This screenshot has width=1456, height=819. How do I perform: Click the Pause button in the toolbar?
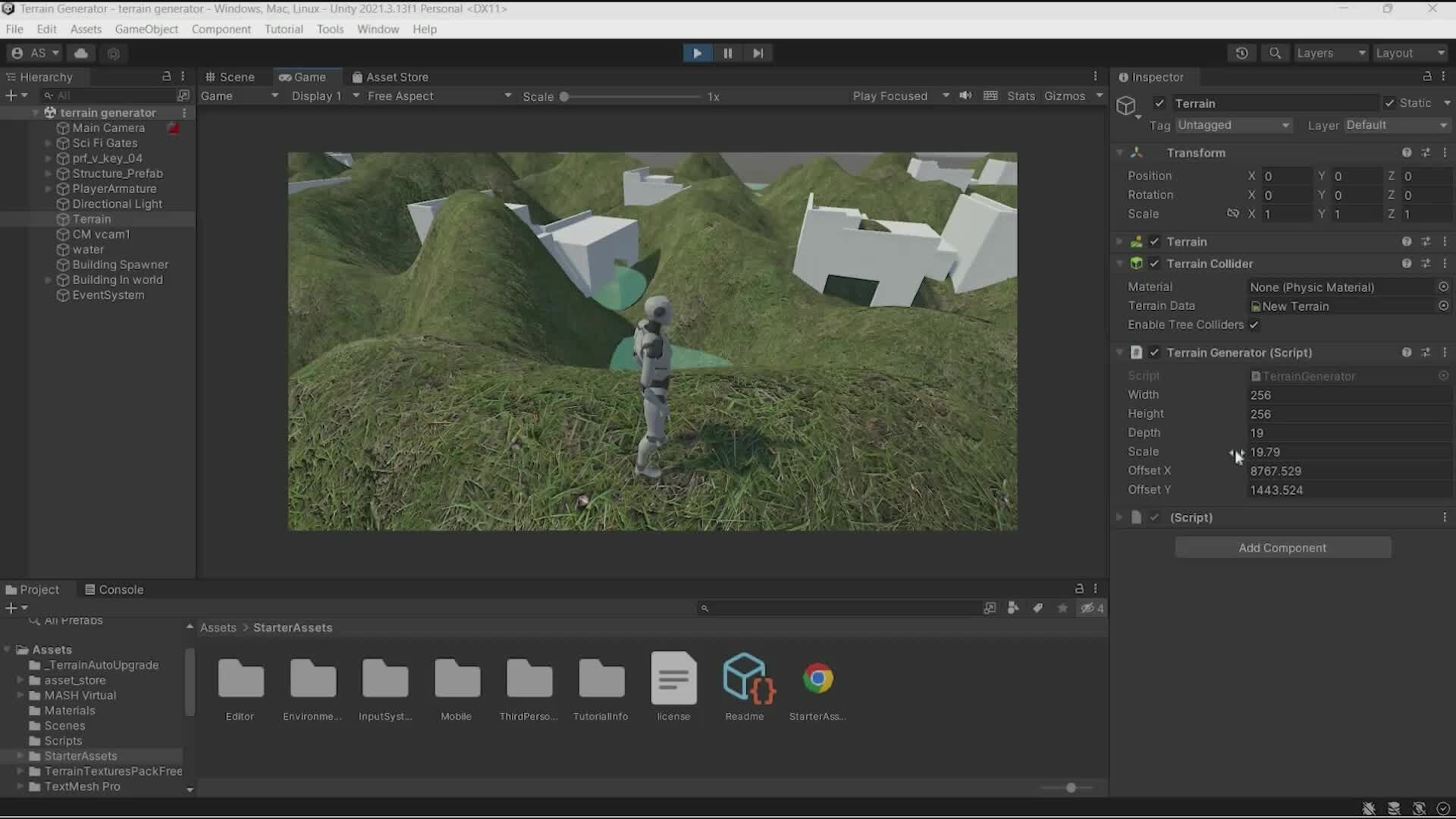[727, 52]
